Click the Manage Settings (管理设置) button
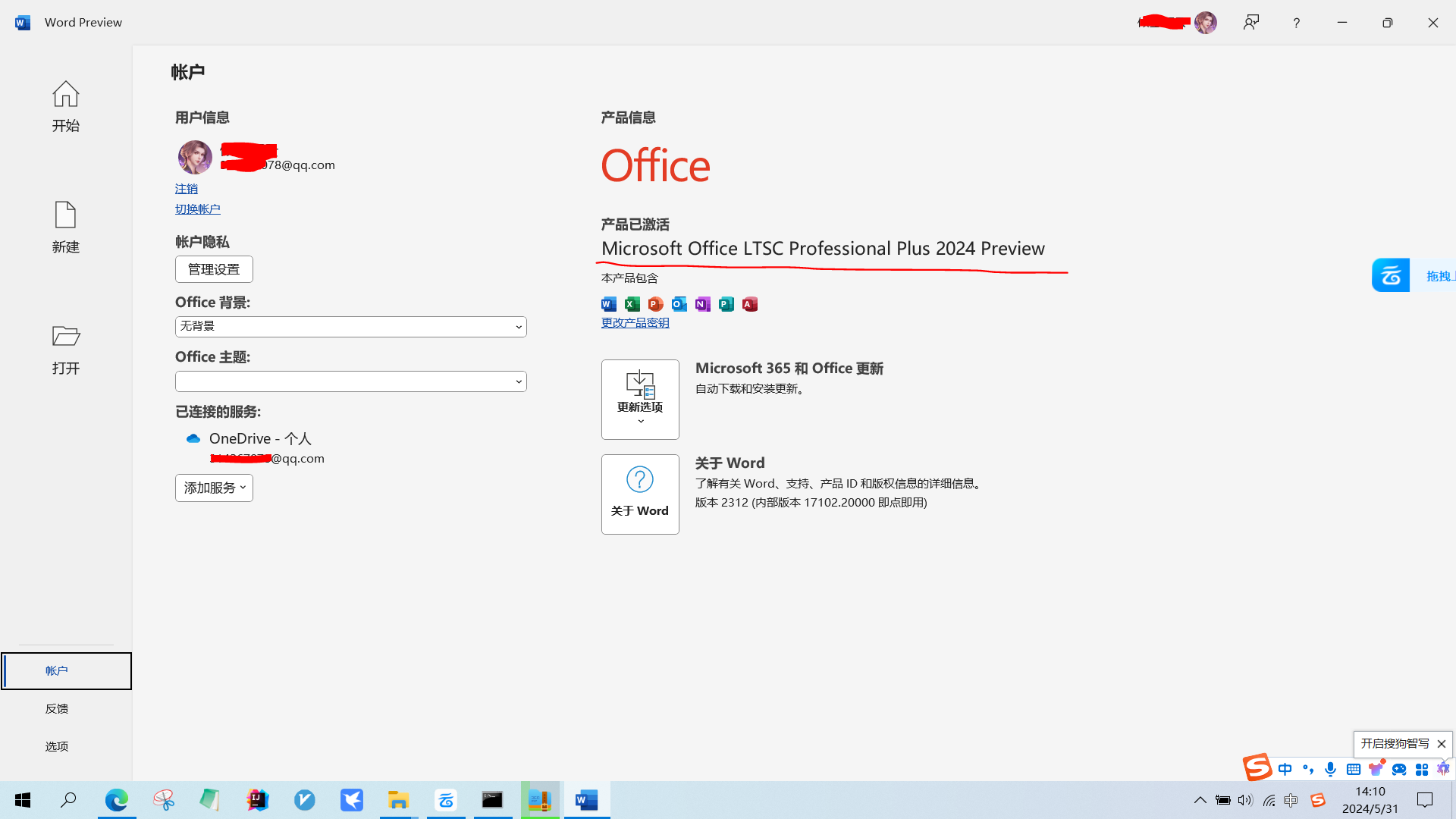Image resolution: width=1456 pixels, height=819 pixels. [214, 269]
